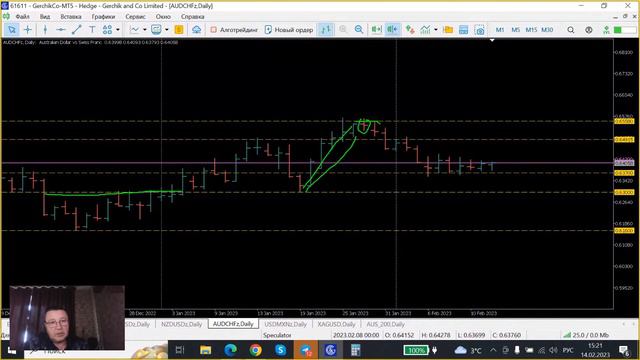This screenshot has width=640, height=360.
Task: Open File Explorer from taskbar
Action: 205,350
